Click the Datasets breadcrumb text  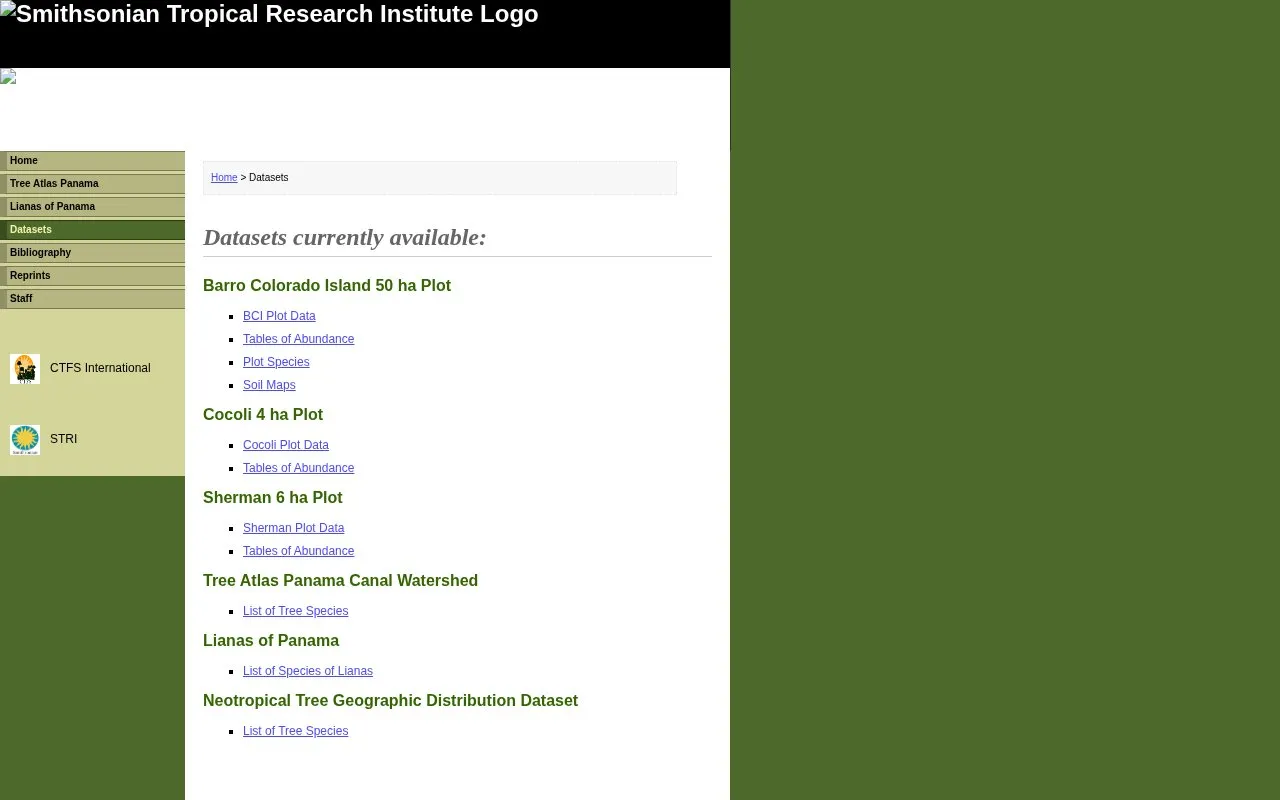tap(268, 178)
